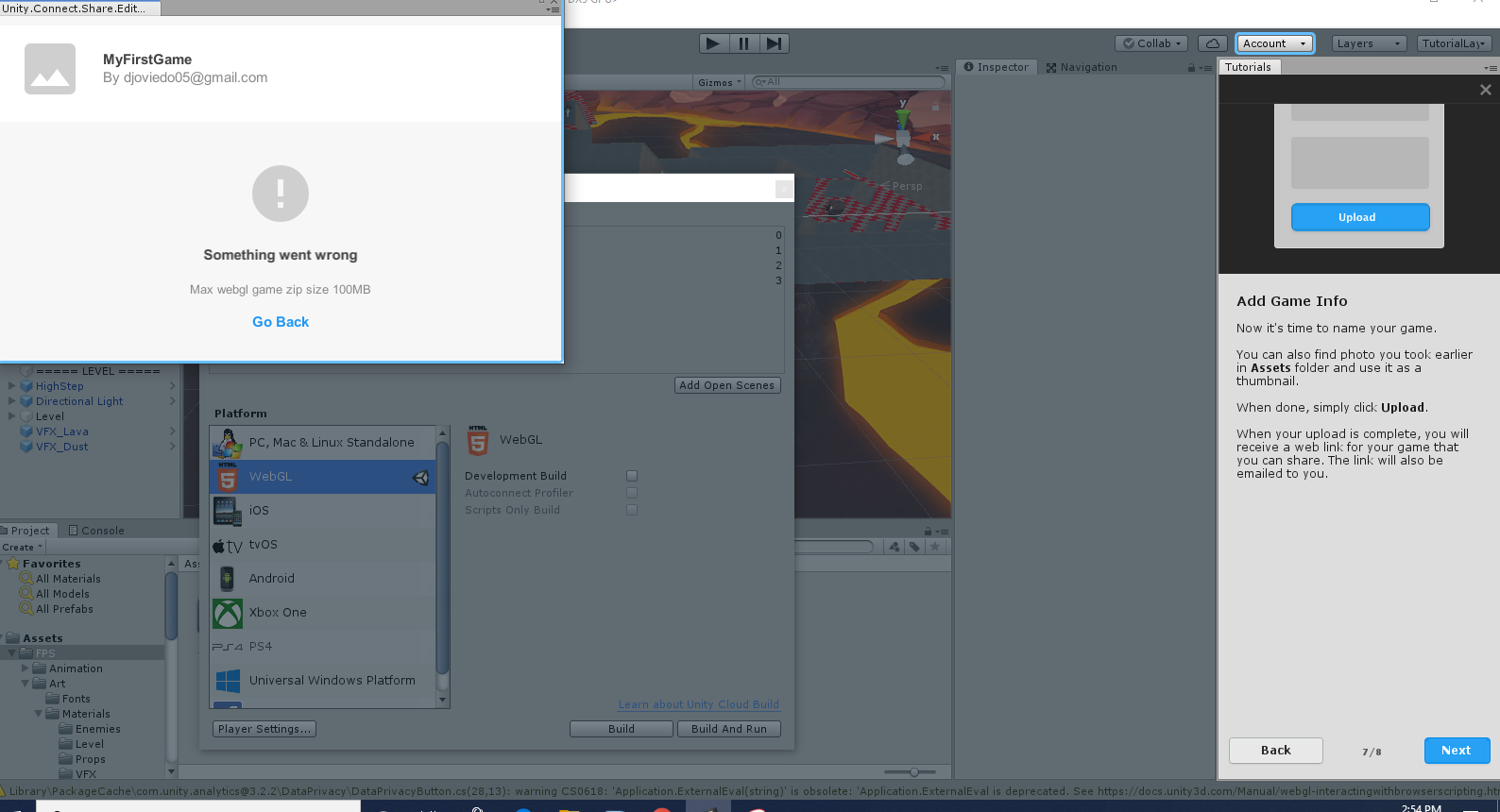The height and width of the screenshot is (812, 1500).
Task: Expand the HighStep object in Hierarchy
Action: coord(11,386)
